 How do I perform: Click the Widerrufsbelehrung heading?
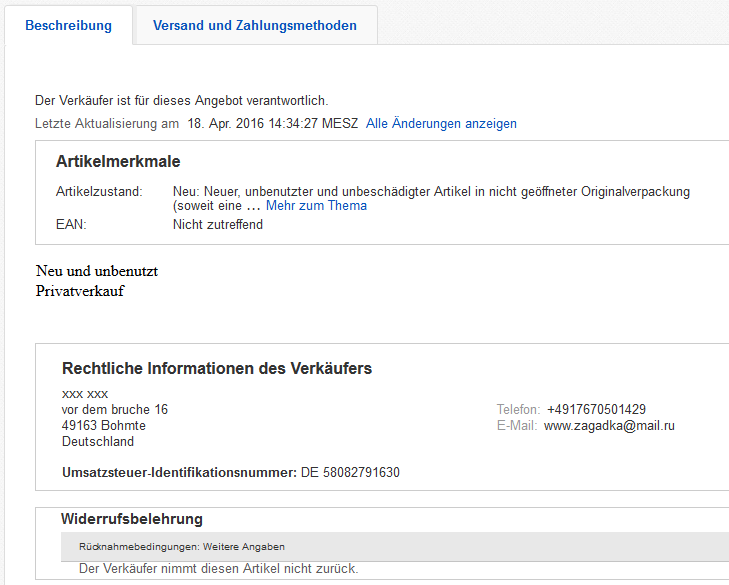tap(131, 519)
